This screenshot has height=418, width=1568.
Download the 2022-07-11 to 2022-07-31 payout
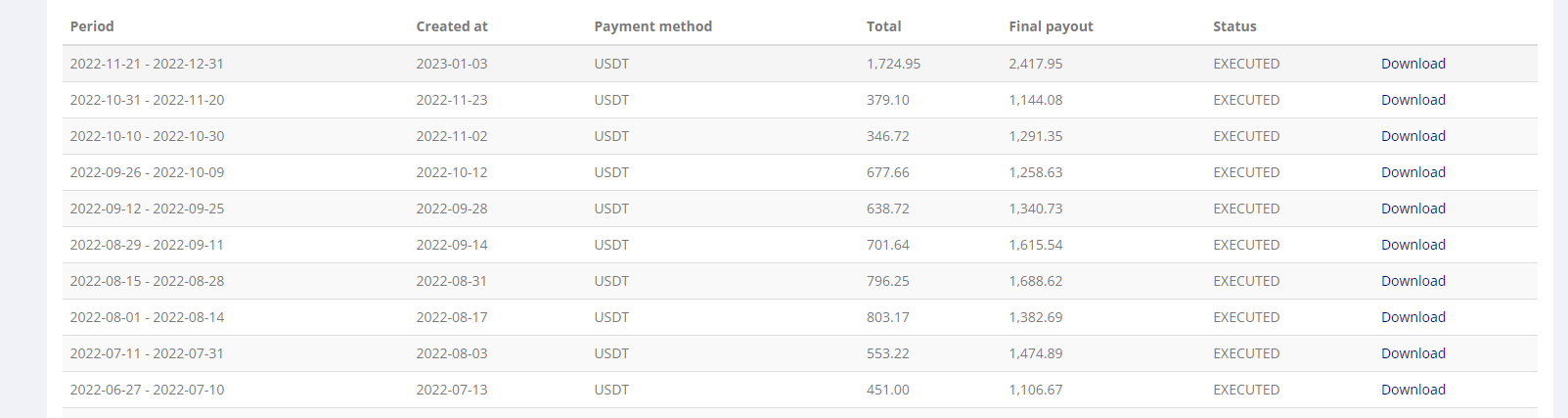pos(1412,353)
